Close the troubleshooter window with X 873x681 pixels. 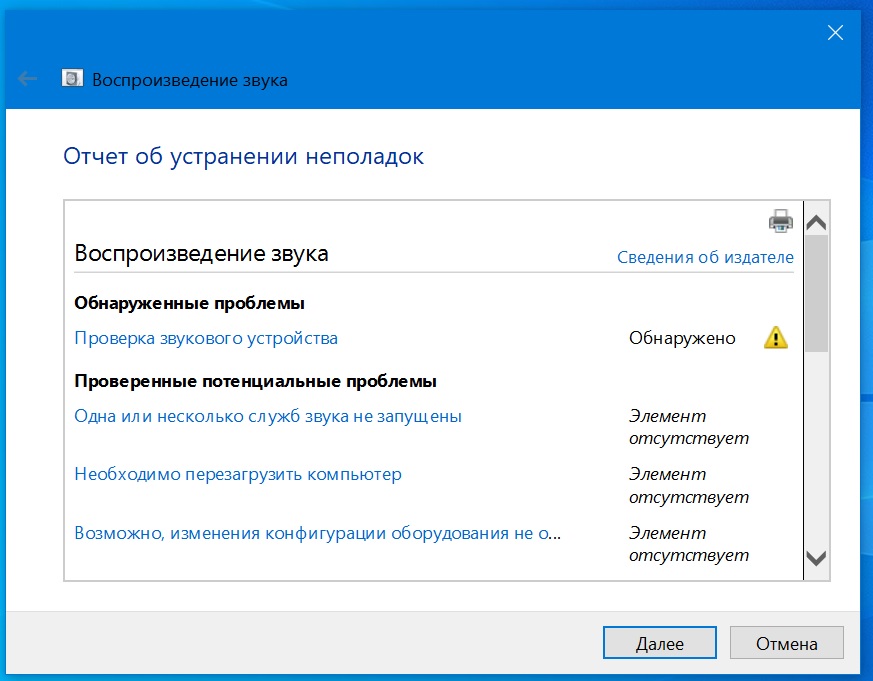tap(835, 33)
